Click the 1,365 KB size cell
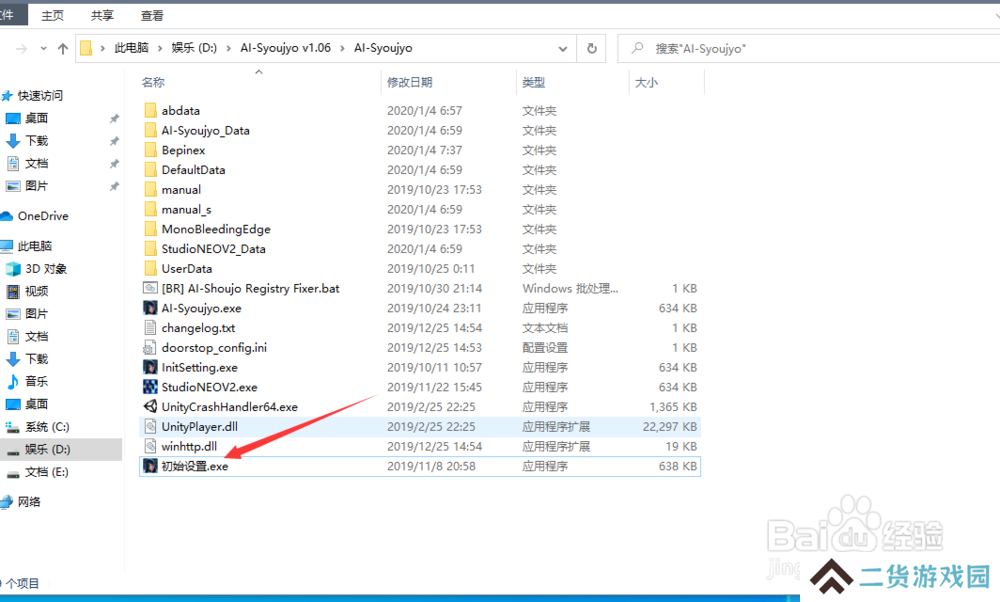The height and width of the screenshot is (602, 1000). [673, 407]
